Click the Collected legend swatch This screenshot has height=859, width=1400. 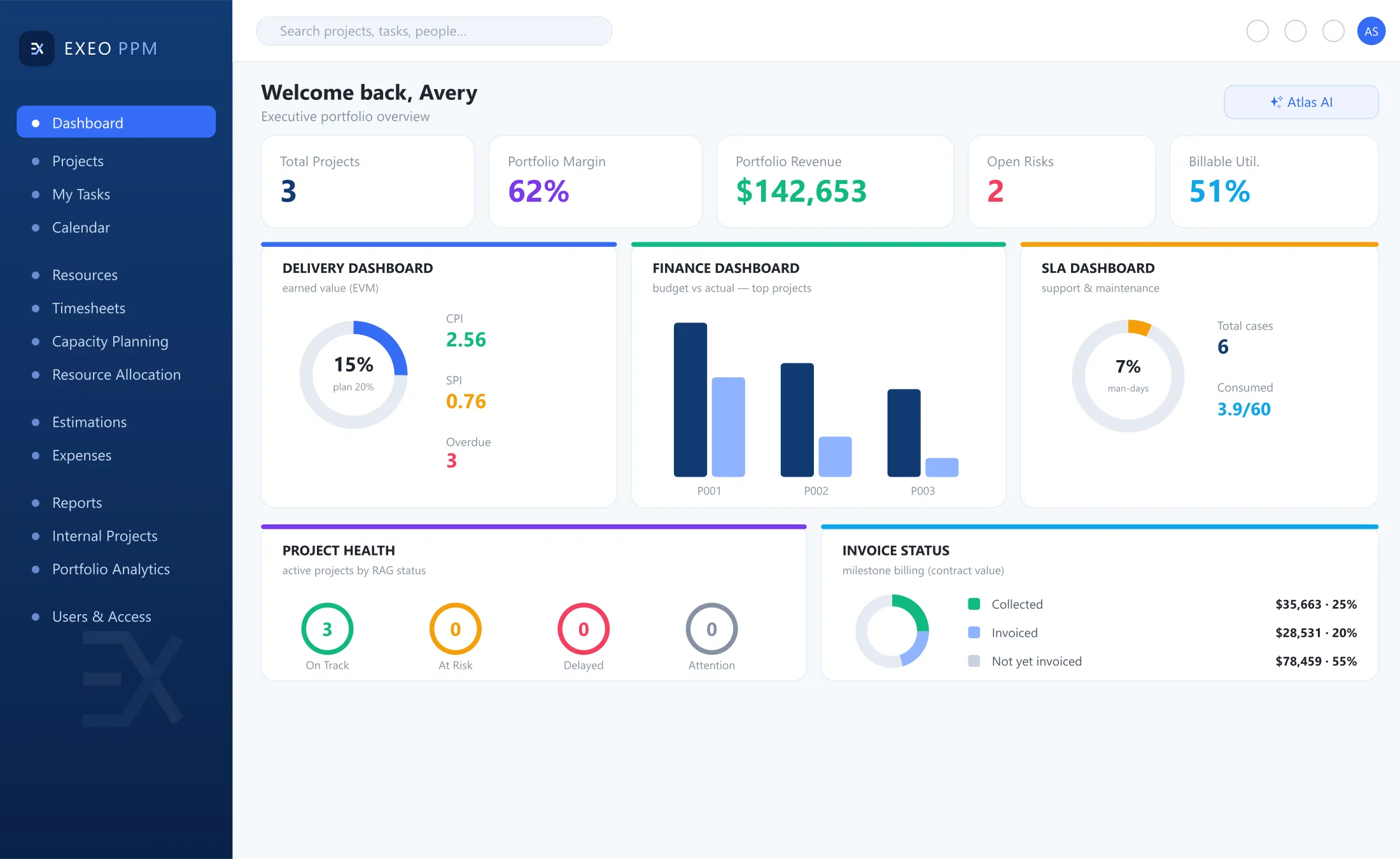pos(974,604)
